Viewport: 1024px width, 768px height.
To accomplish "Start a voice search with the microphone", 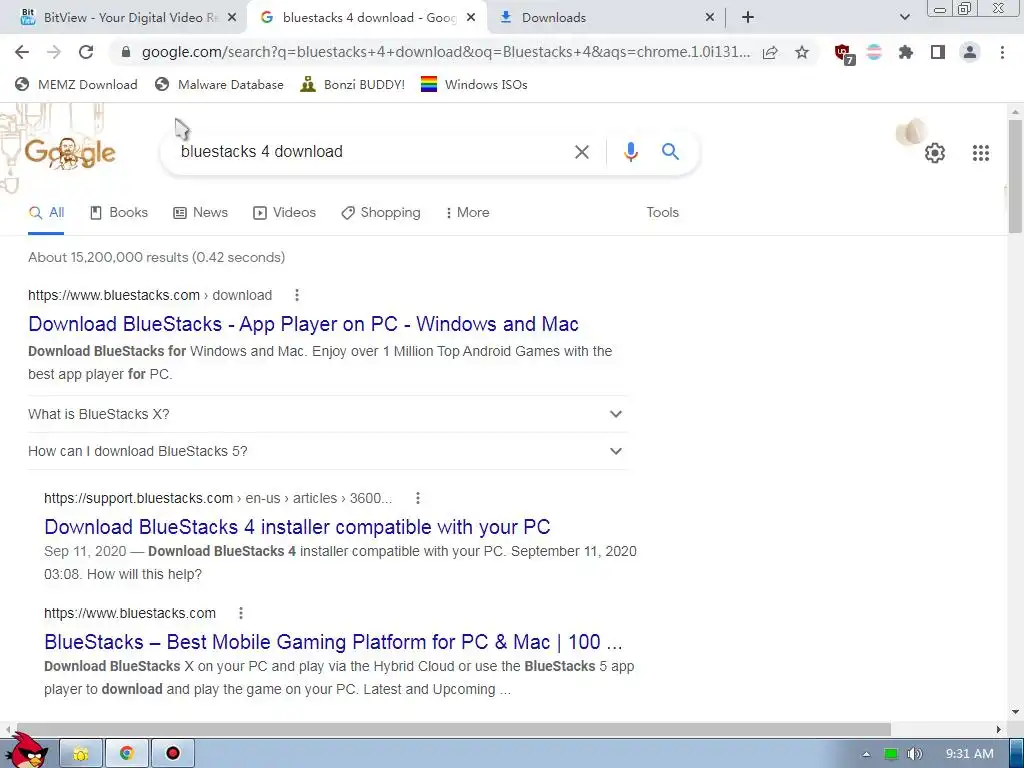I will pos(630,152).
